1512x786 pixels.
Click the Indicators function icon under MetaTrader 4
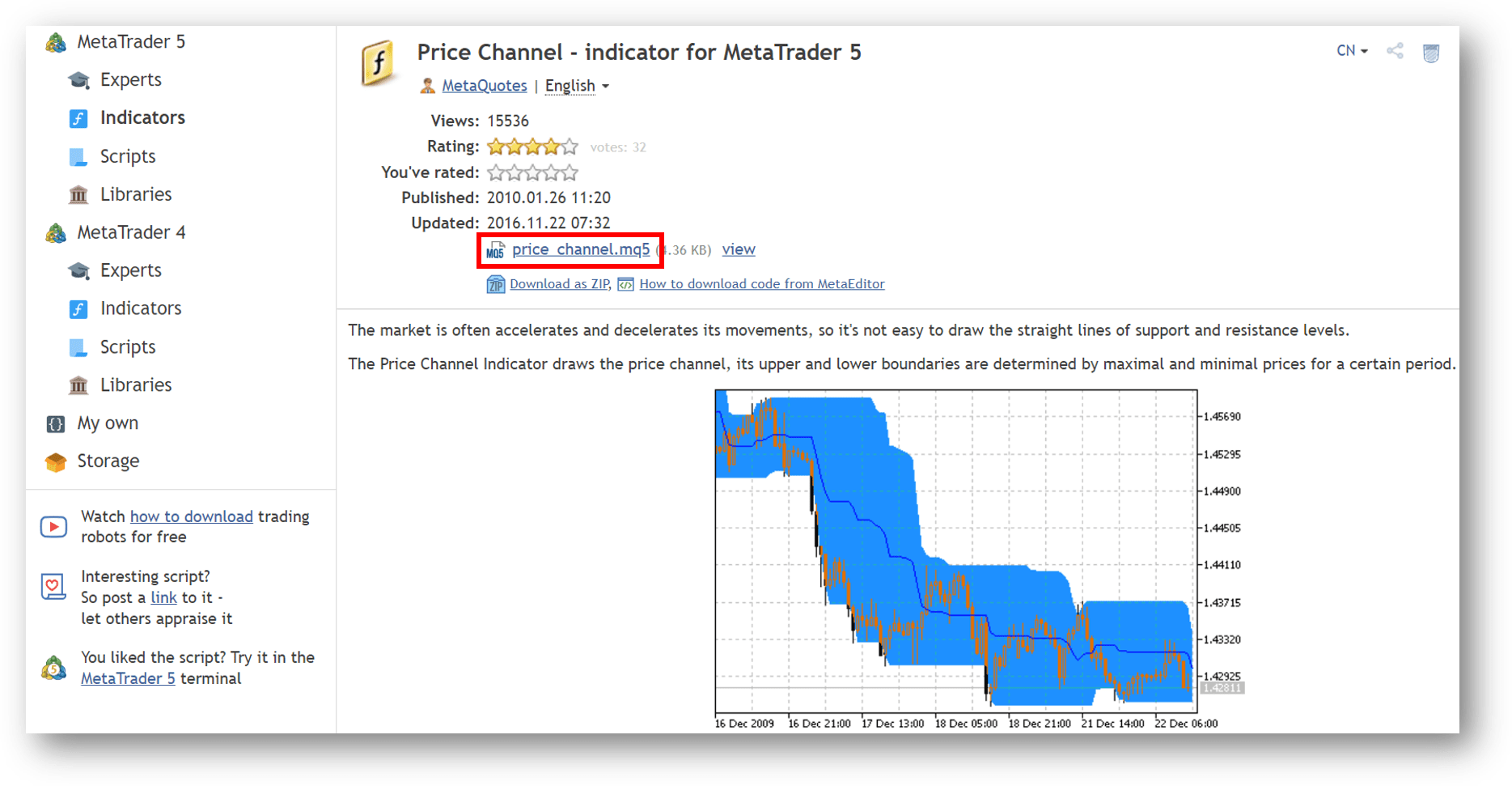(78, 309)
